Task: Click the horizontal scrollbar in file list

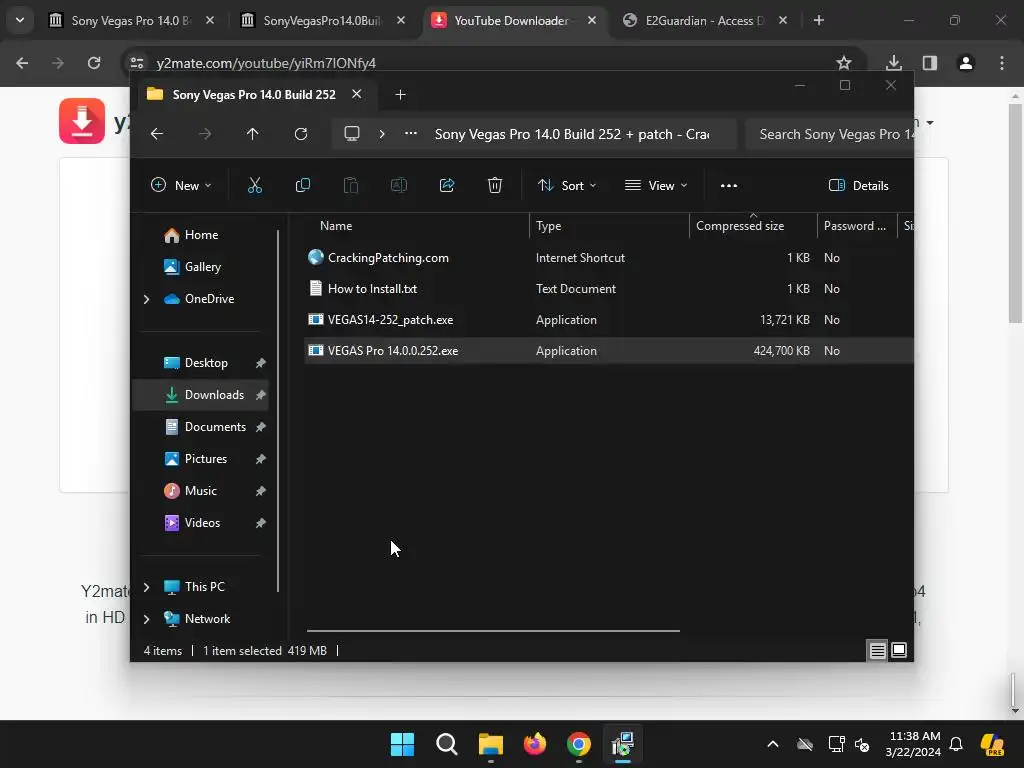Action: click(x=493, y=631)
